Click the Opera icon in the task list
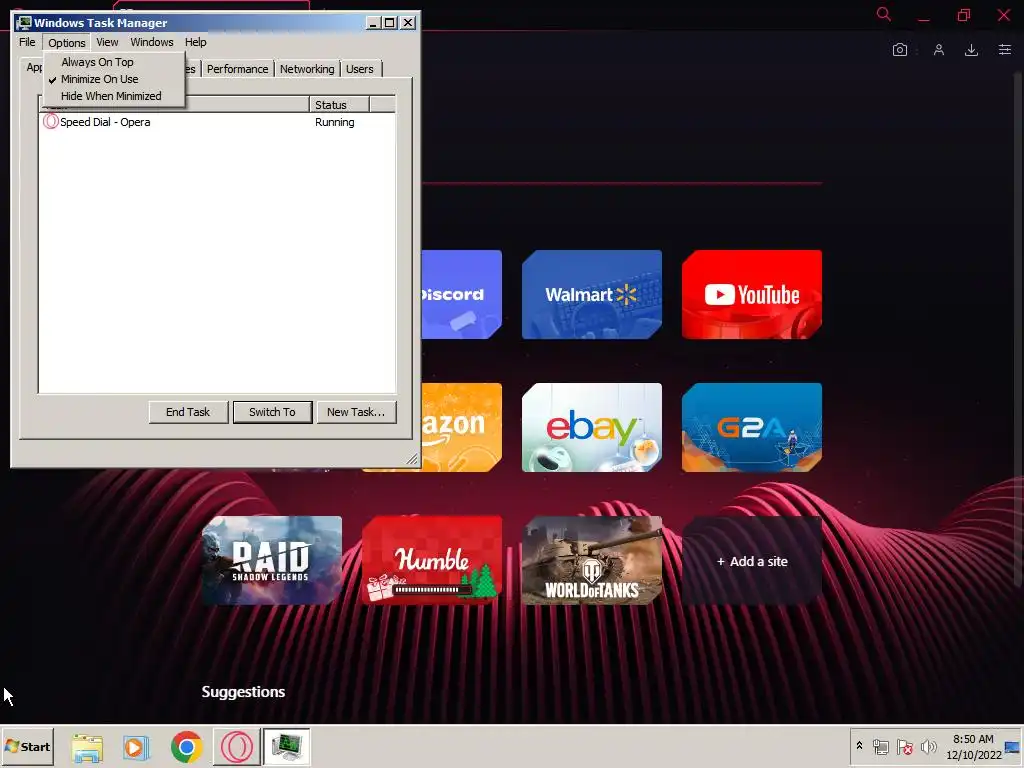The width and height of the screenshot is (1024, 768). pos(50,122)
